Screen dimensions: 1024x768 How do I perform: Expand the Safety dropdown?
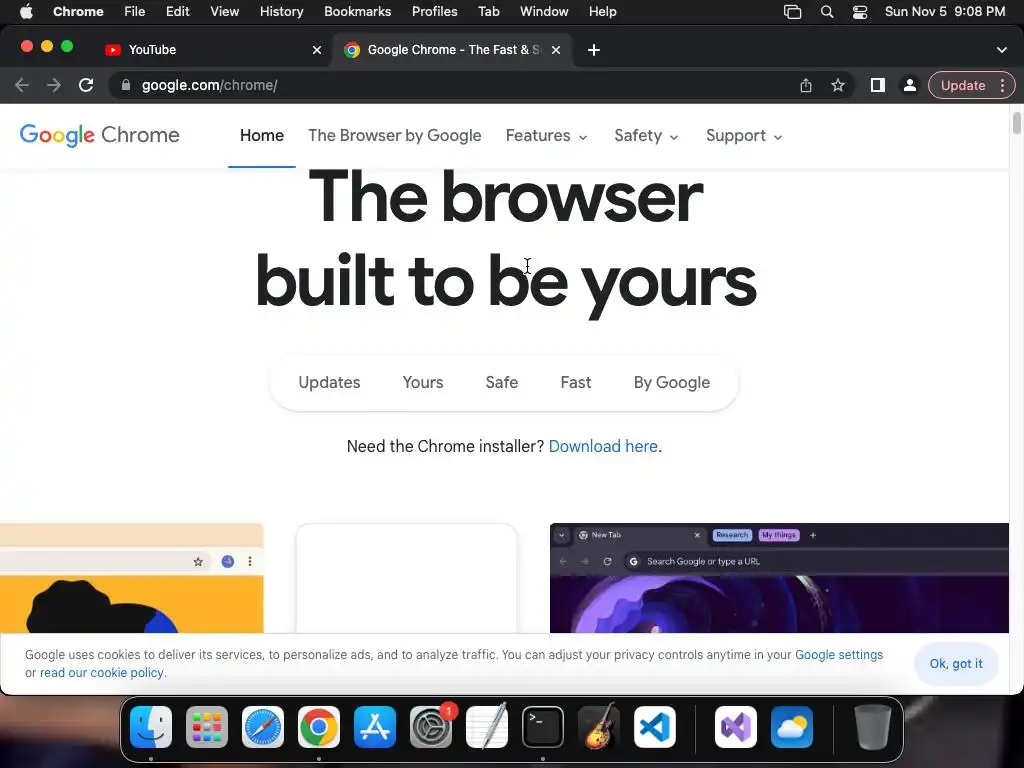(x=647, y=136)
